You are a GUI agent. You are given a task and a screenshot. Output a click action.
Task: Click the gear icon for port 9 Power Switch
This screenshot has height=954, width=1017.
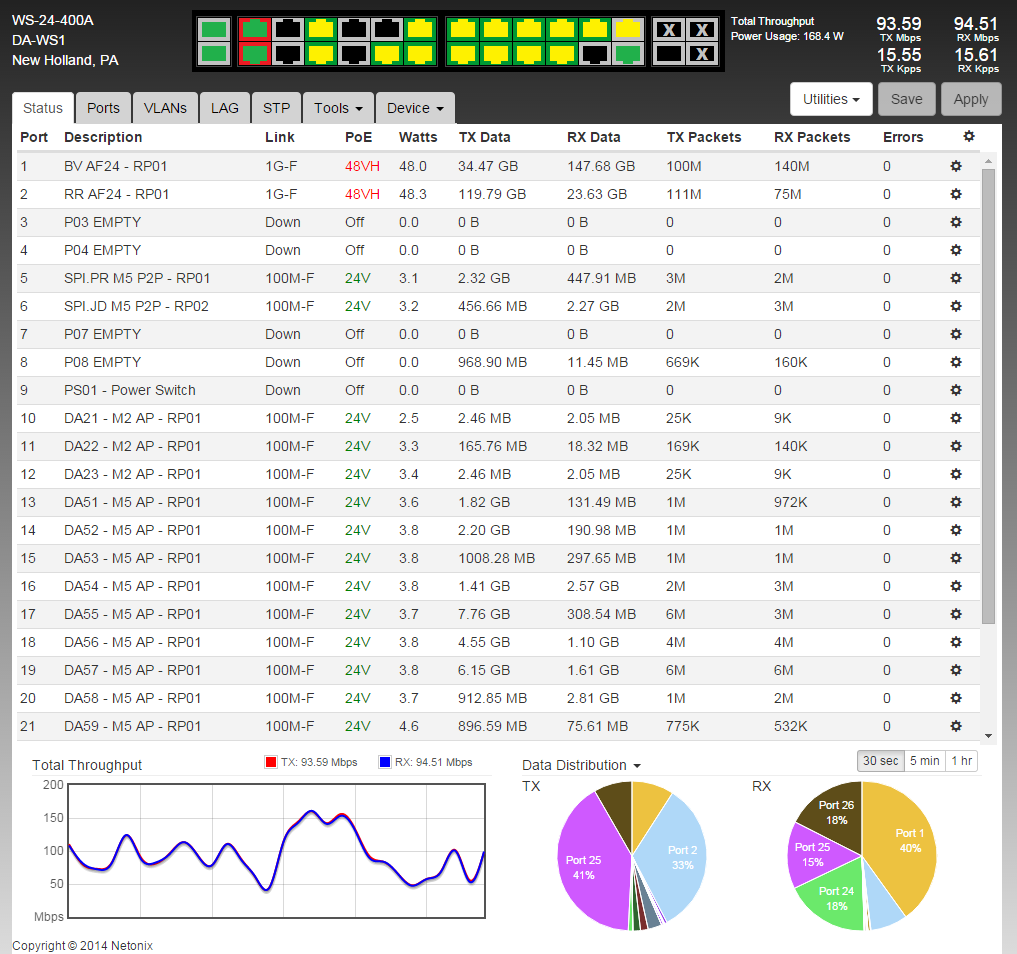pos(955,390)
